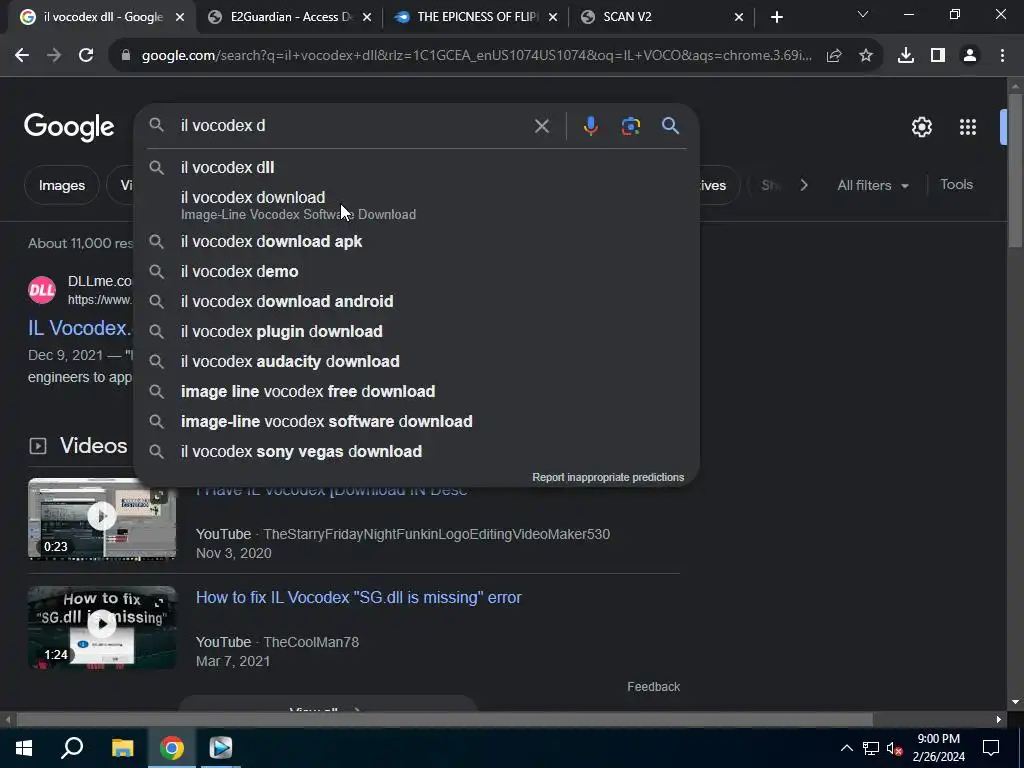This screenshot has width=1024, height=768.
Task: Play the 0:23 video thumbnail
Action: pyautogui.click(x=102, y=519)
